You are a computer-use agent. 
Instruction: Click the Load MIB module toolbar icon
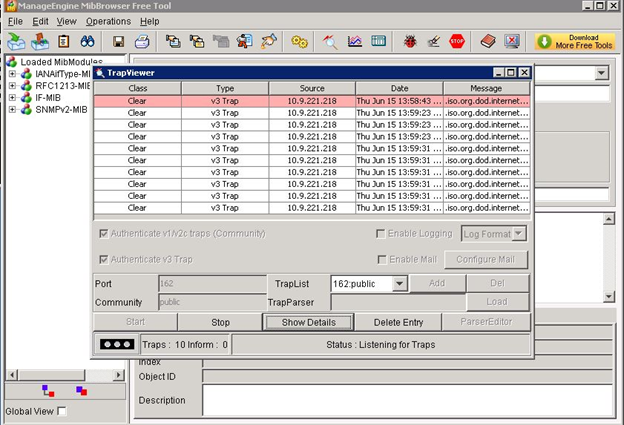pos(16,41)
